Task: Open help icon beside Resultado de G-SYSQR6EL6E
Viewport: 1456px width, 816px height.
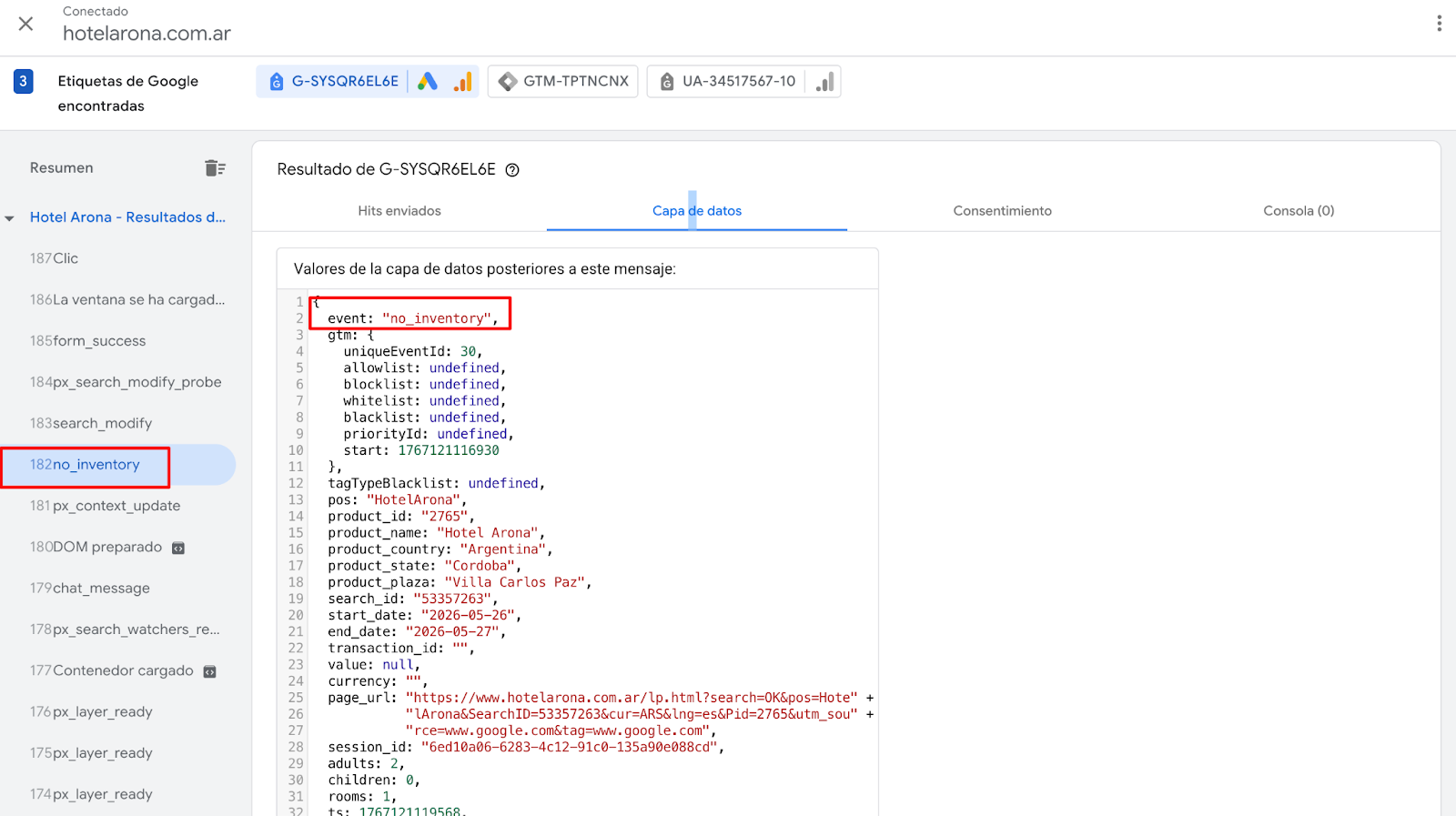Action: [512, 170]
